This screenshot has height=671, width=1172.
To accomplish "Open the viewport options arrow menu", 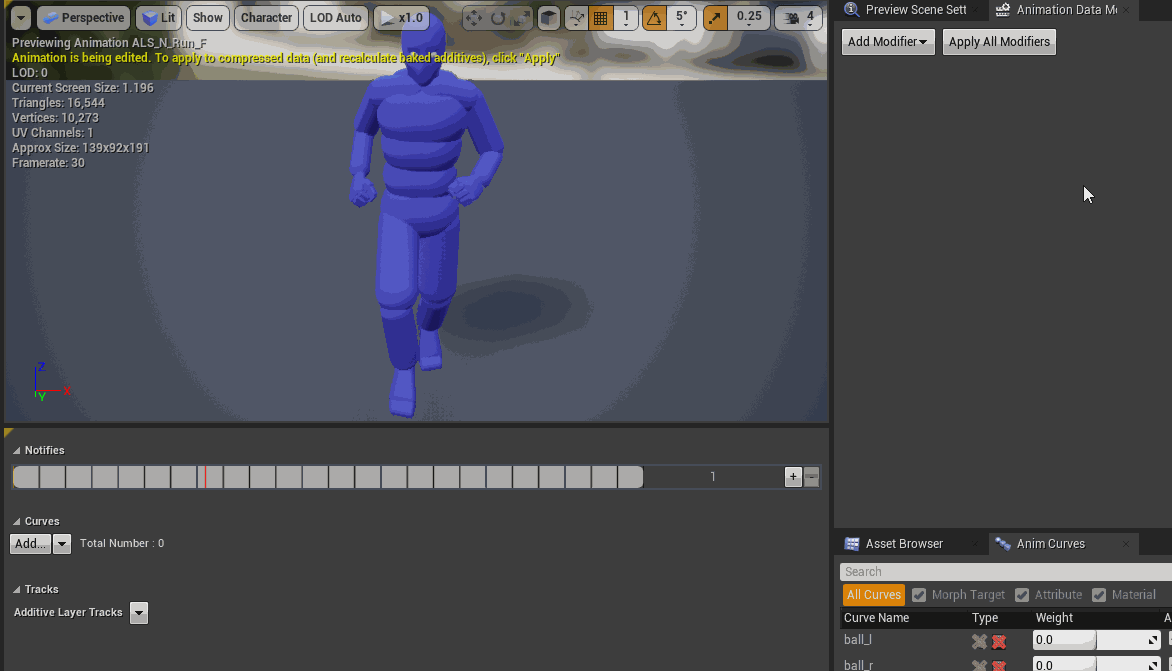I will [x=20, y=18].
